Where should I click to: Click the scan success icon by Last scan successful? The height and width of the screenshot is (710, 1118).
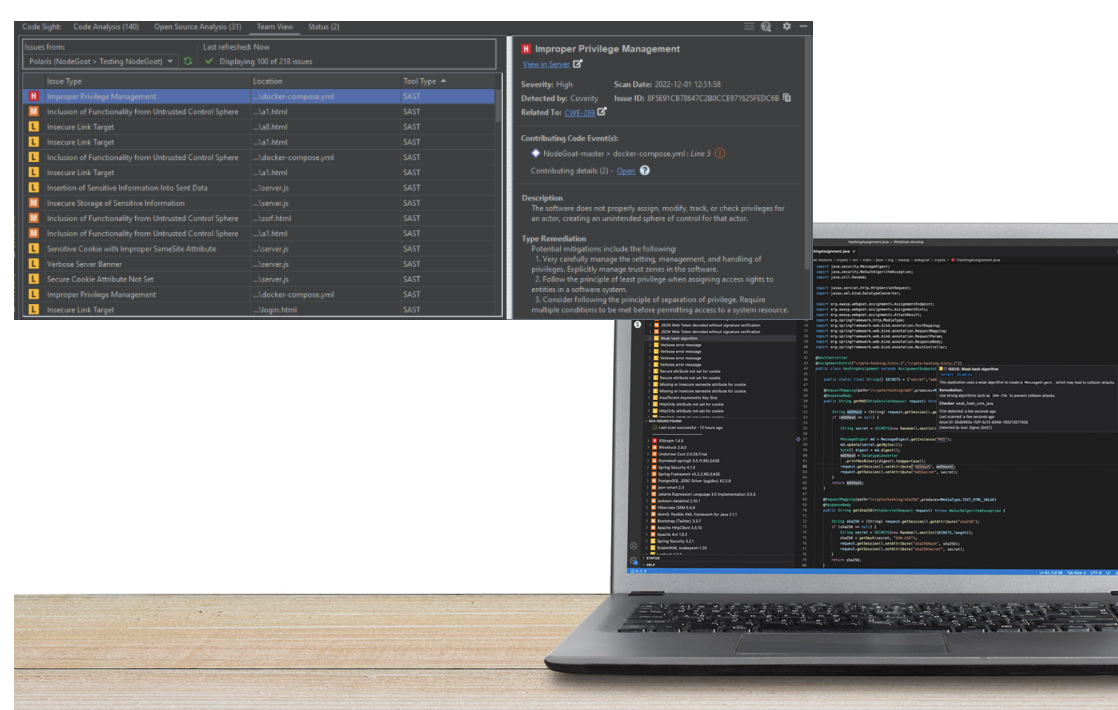click(x=655, y=428)
